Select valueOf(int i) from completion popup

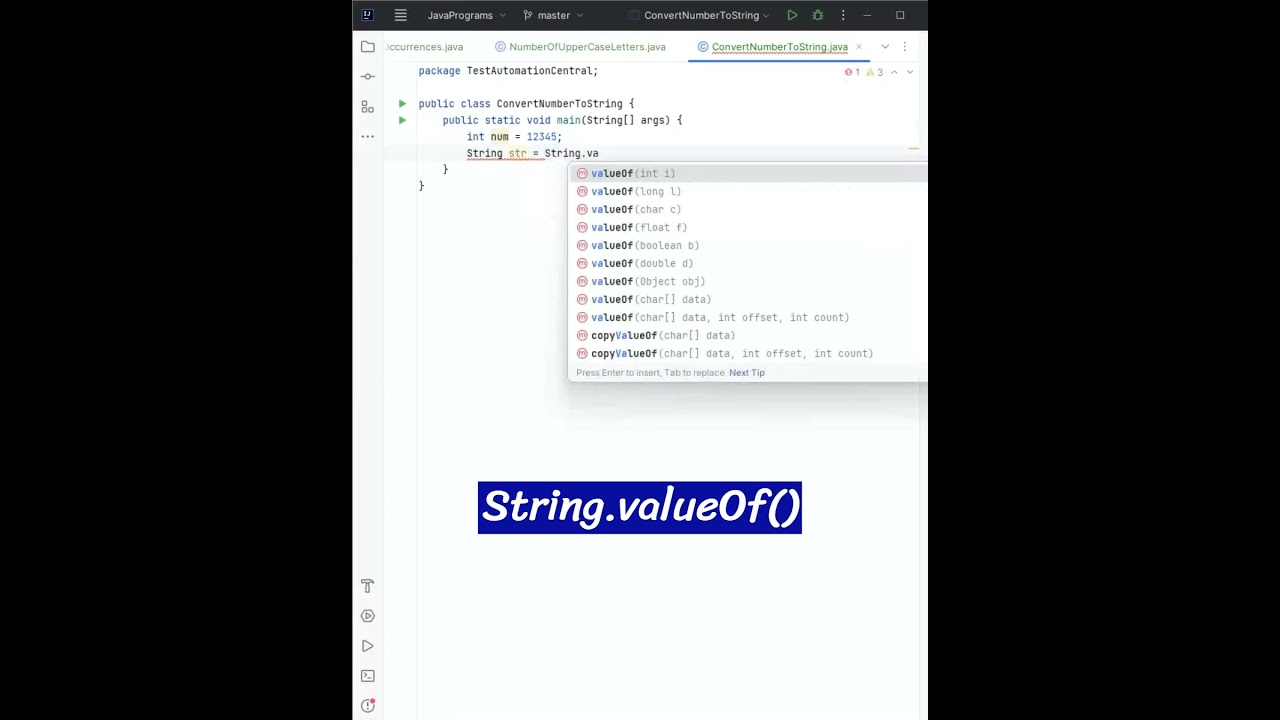tap(632, 173)
